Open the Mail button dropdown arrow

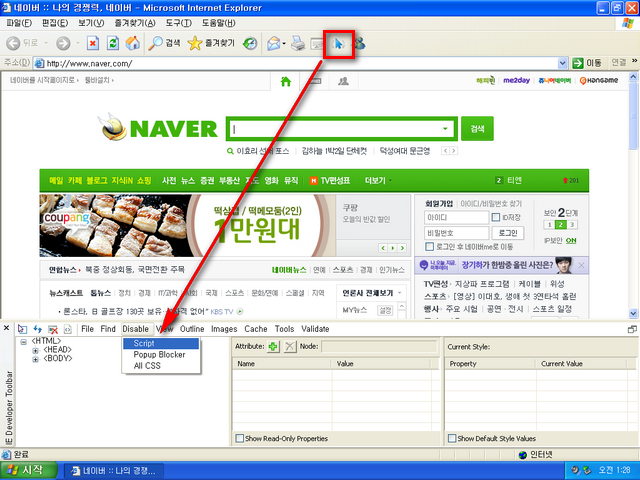tap(284, 43)
